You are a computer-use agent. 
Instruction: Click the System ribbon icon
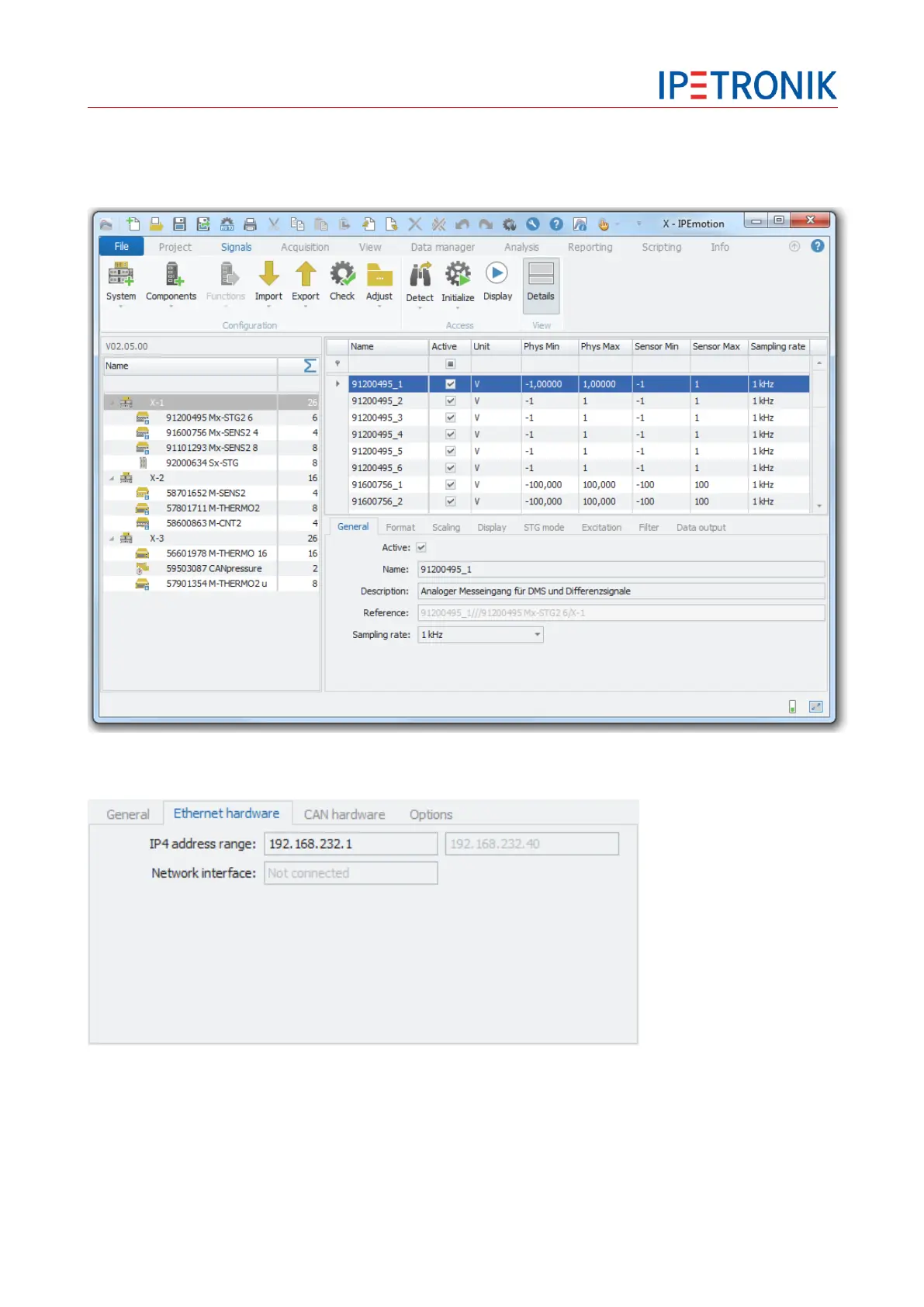(120, 274)
